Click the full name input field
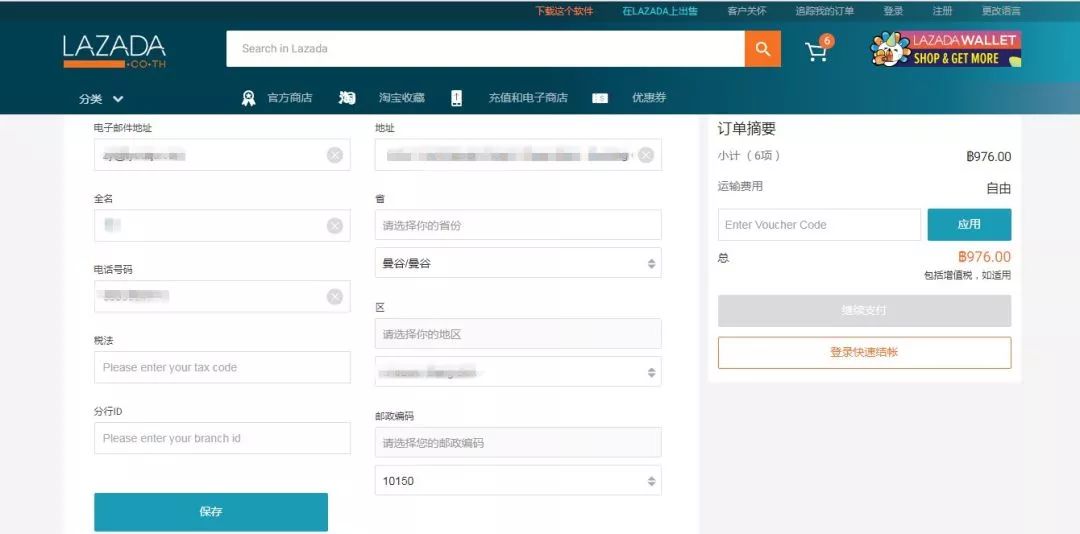 pos(222,225)
